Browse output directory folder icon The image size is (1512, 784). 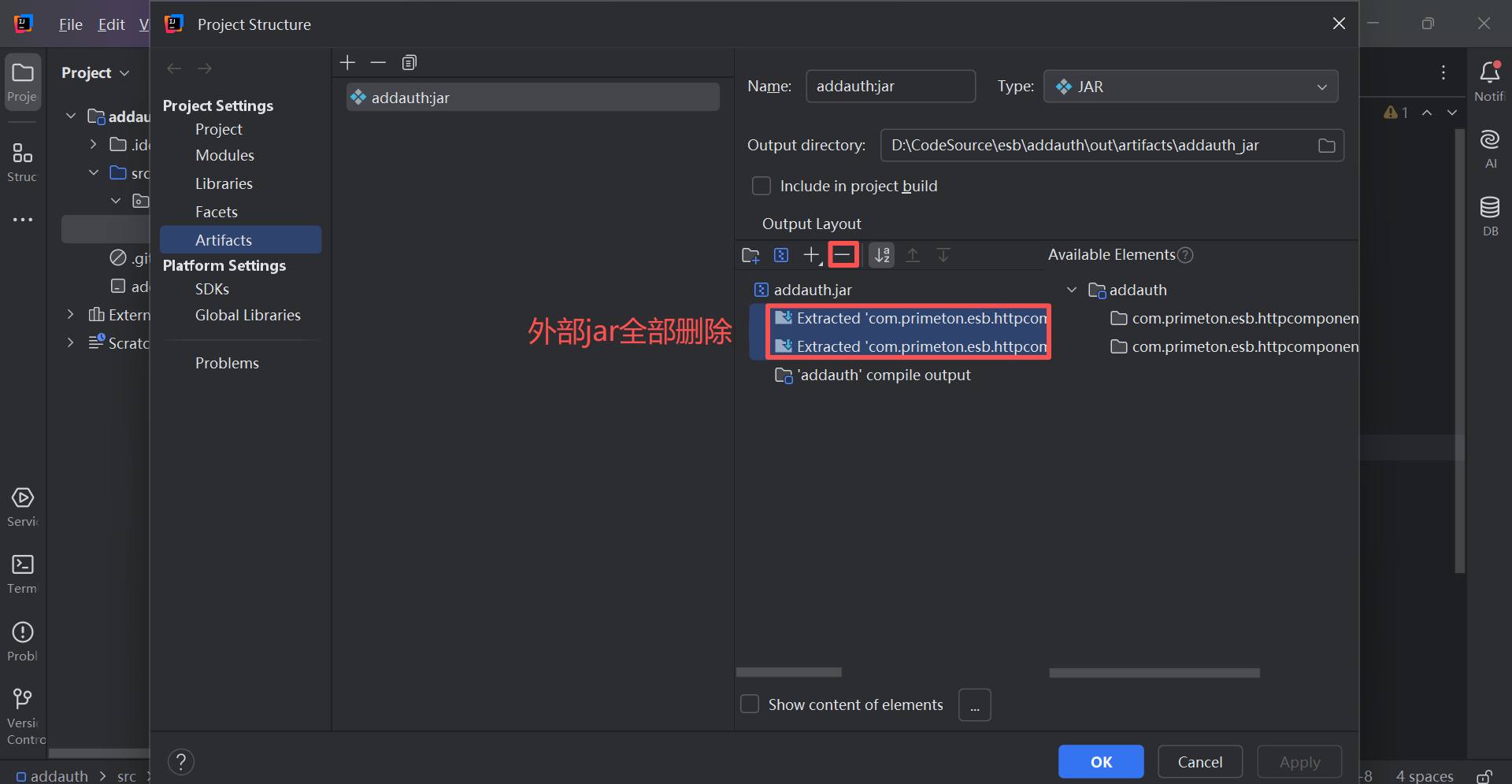tap(1326, 146)
